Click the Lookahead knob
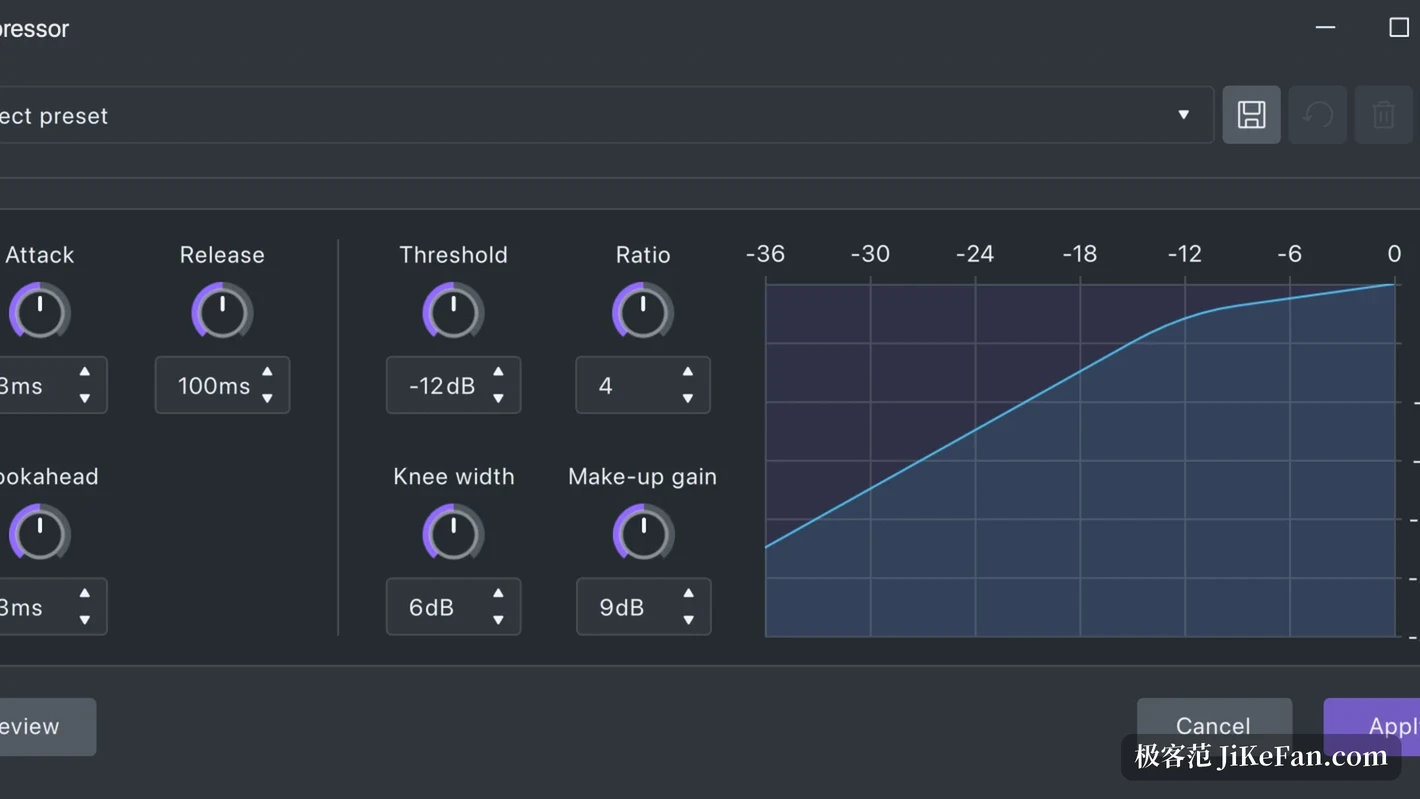Image resolution: width=1420 pixels, height=799 pixels. [x=40, y=534]
